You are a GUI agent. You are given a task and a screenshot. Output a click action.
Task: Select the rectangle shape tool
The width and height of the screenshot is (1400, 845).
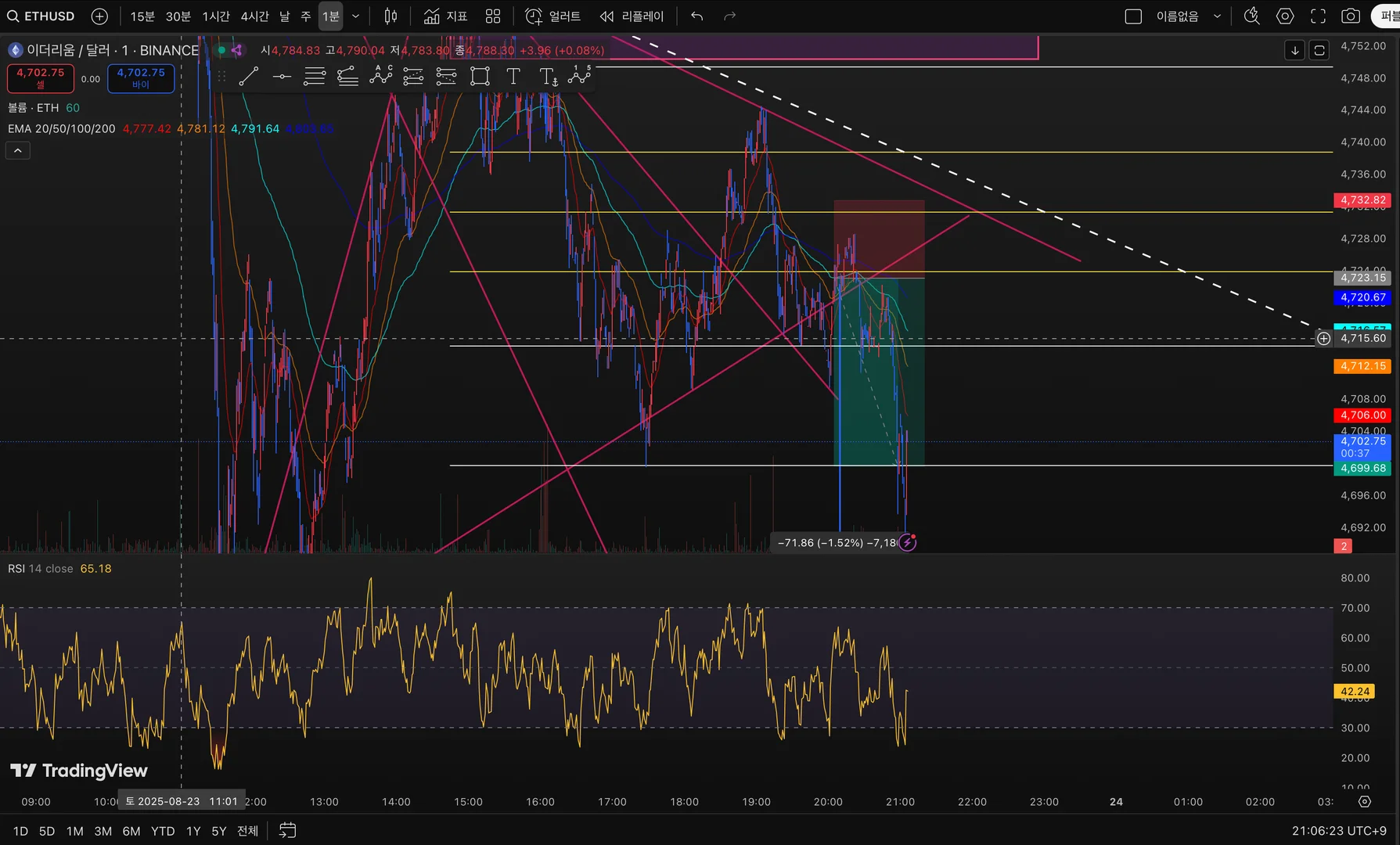point(480,77)
